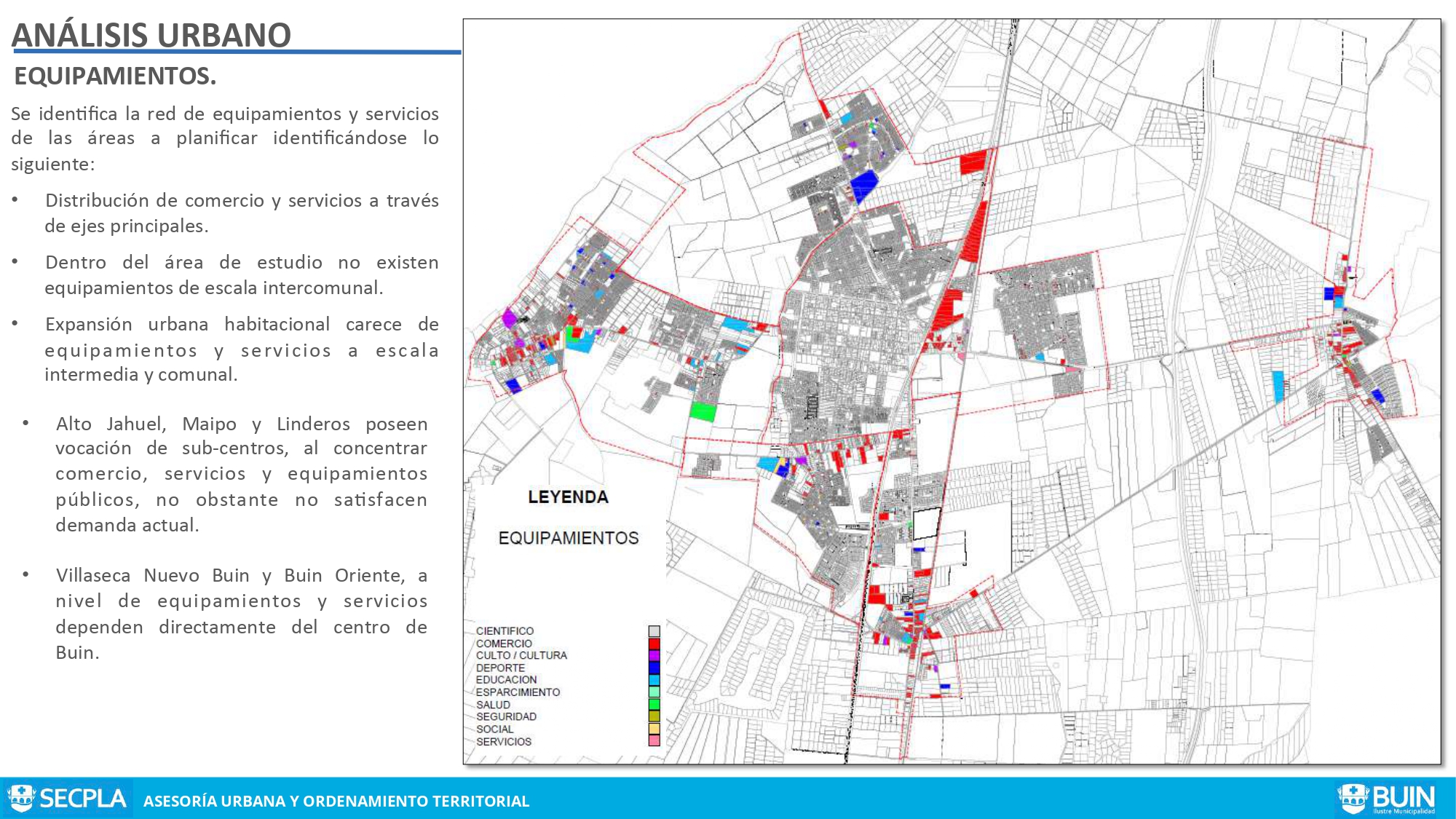Click the CIENTIFICO gray legend swatch

pos(654,631)
